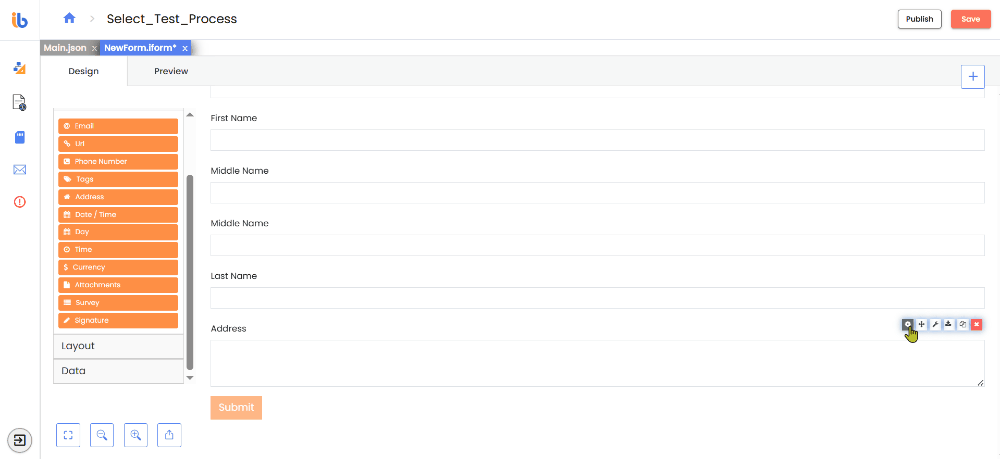Remove Address field with red X icon
The width and height of the screenshot is (1000, 459).
tap(976, 324)
